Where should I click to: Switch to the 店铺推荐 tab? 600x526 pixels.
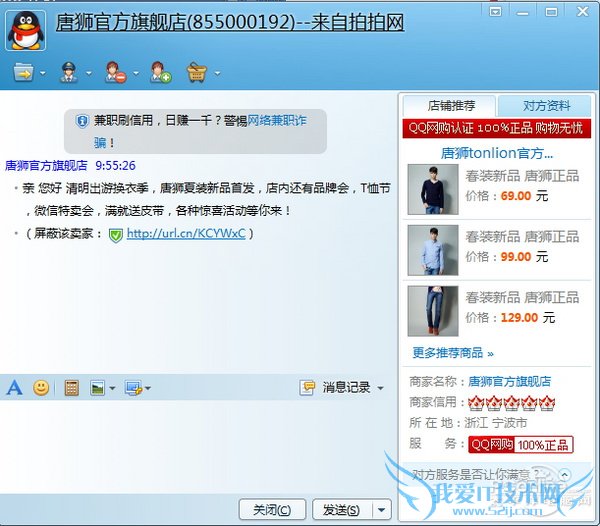pos(450,106)
